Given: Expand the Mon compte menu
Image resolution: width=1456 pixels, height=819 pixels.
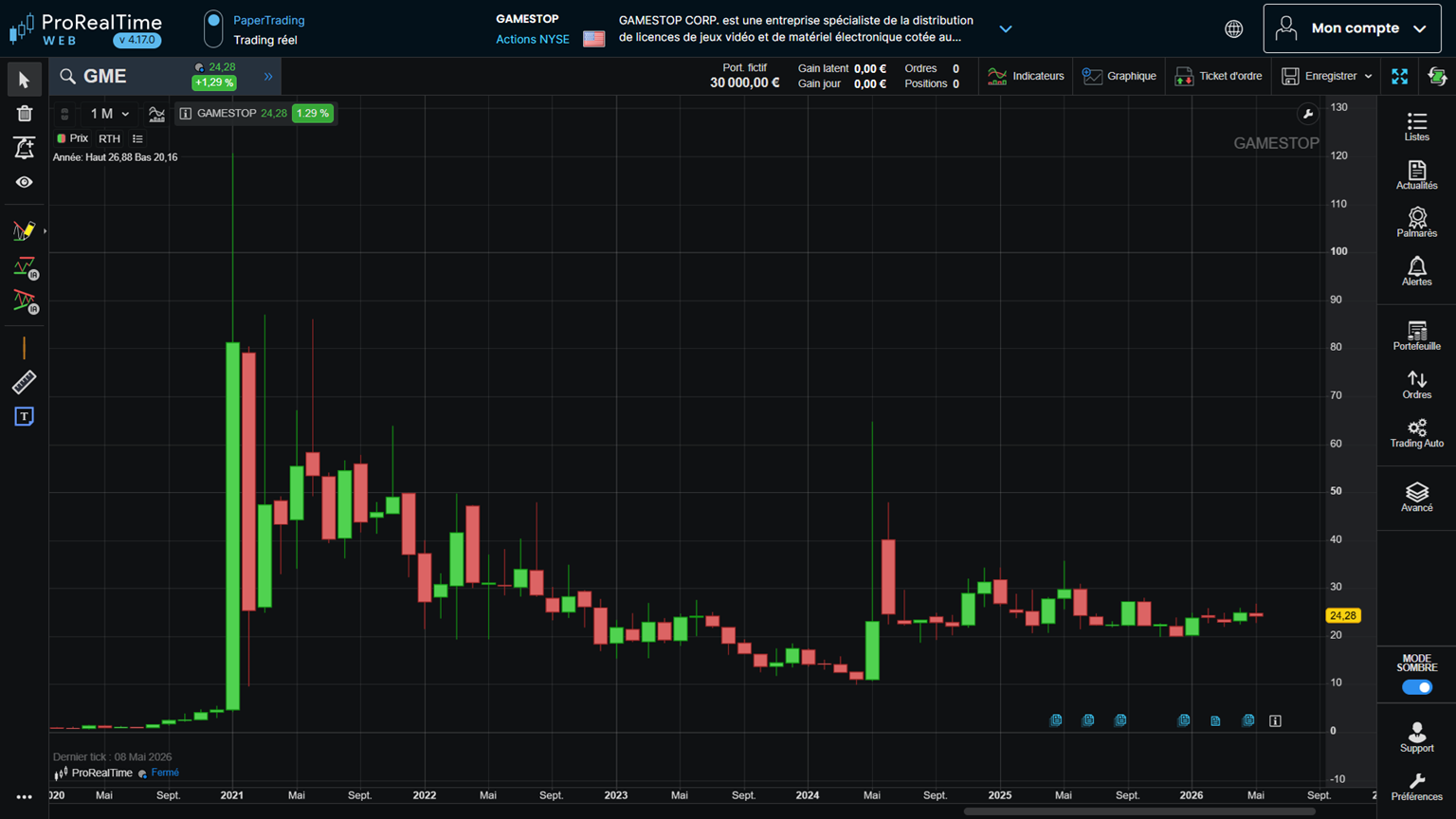Looking at the screenshot, I should 1352,28.
